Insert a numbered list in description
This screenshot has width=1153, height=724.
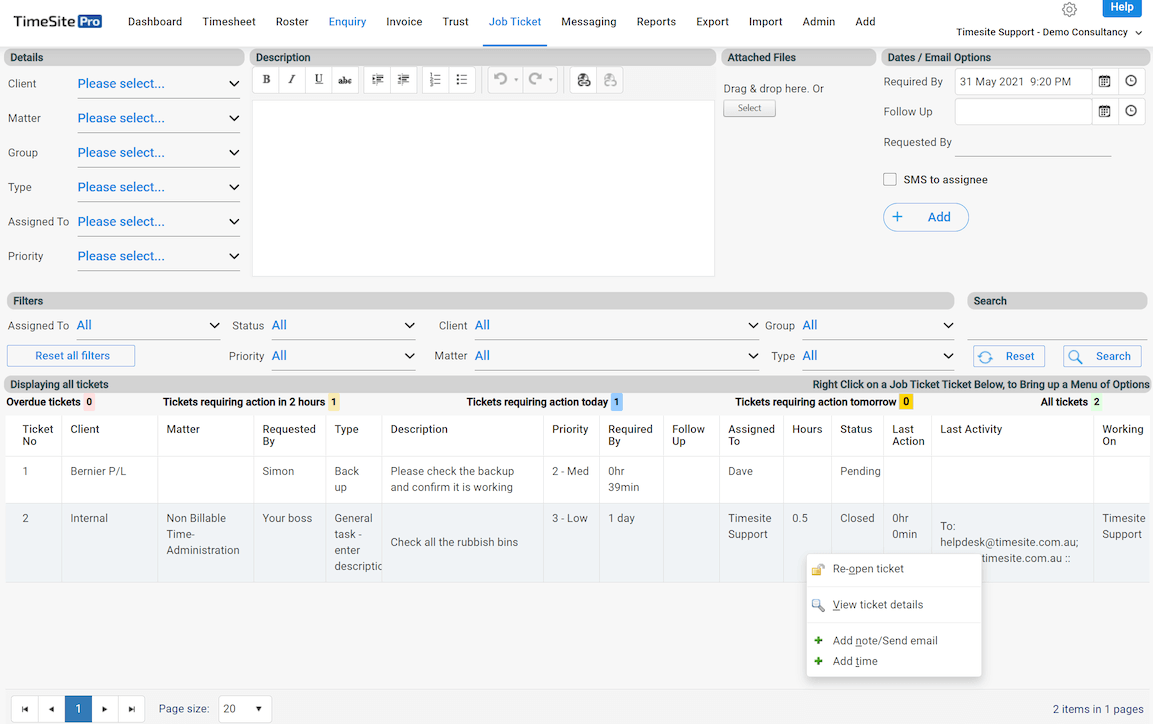click(x=435, y=79)
